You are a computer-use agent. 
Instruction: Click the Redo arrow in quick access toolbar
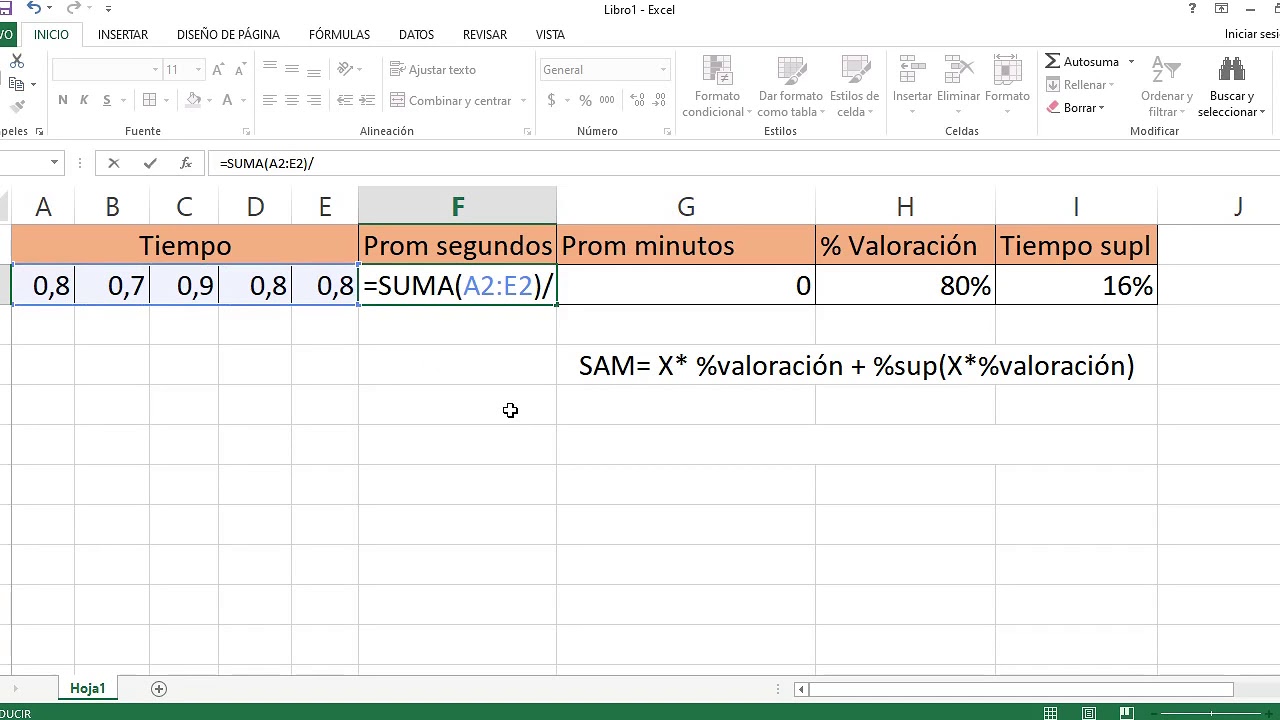coord(73,8)
